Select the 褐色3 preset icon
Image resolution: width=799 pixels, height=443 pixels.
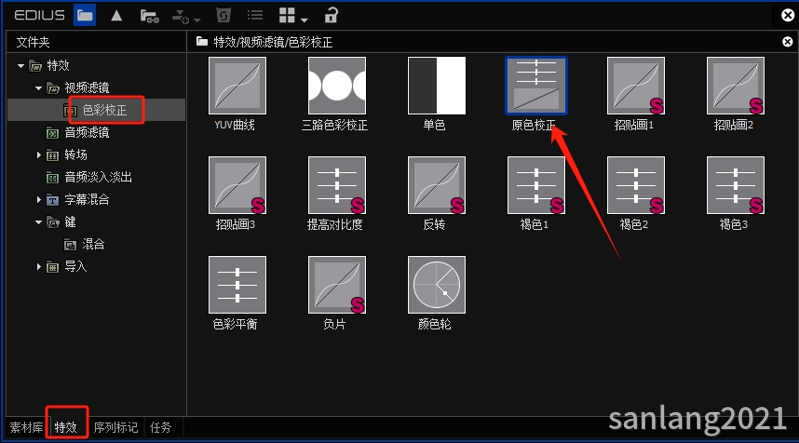[735, 185]
